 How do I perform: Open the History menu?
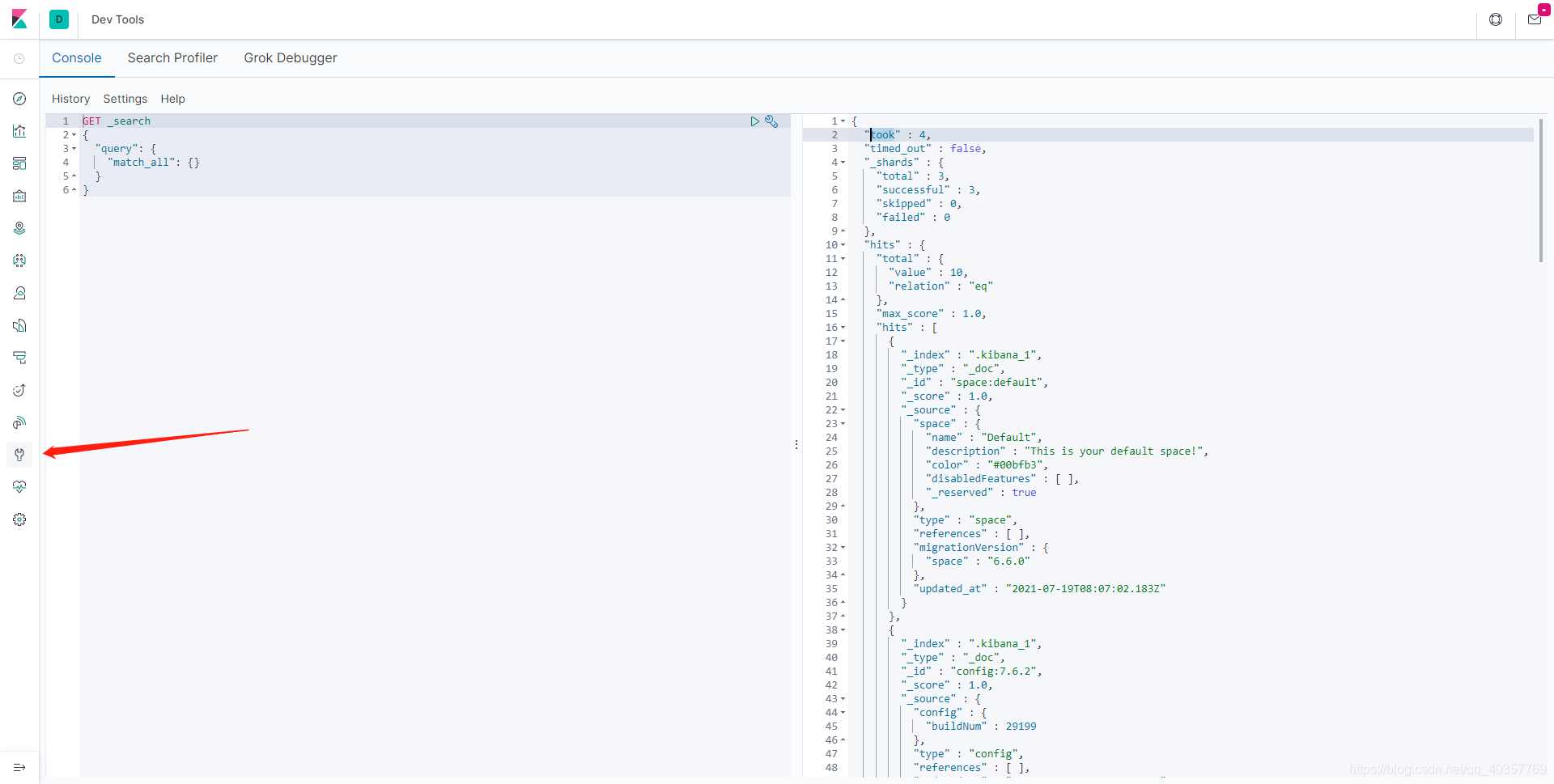[x=71, y=99]
